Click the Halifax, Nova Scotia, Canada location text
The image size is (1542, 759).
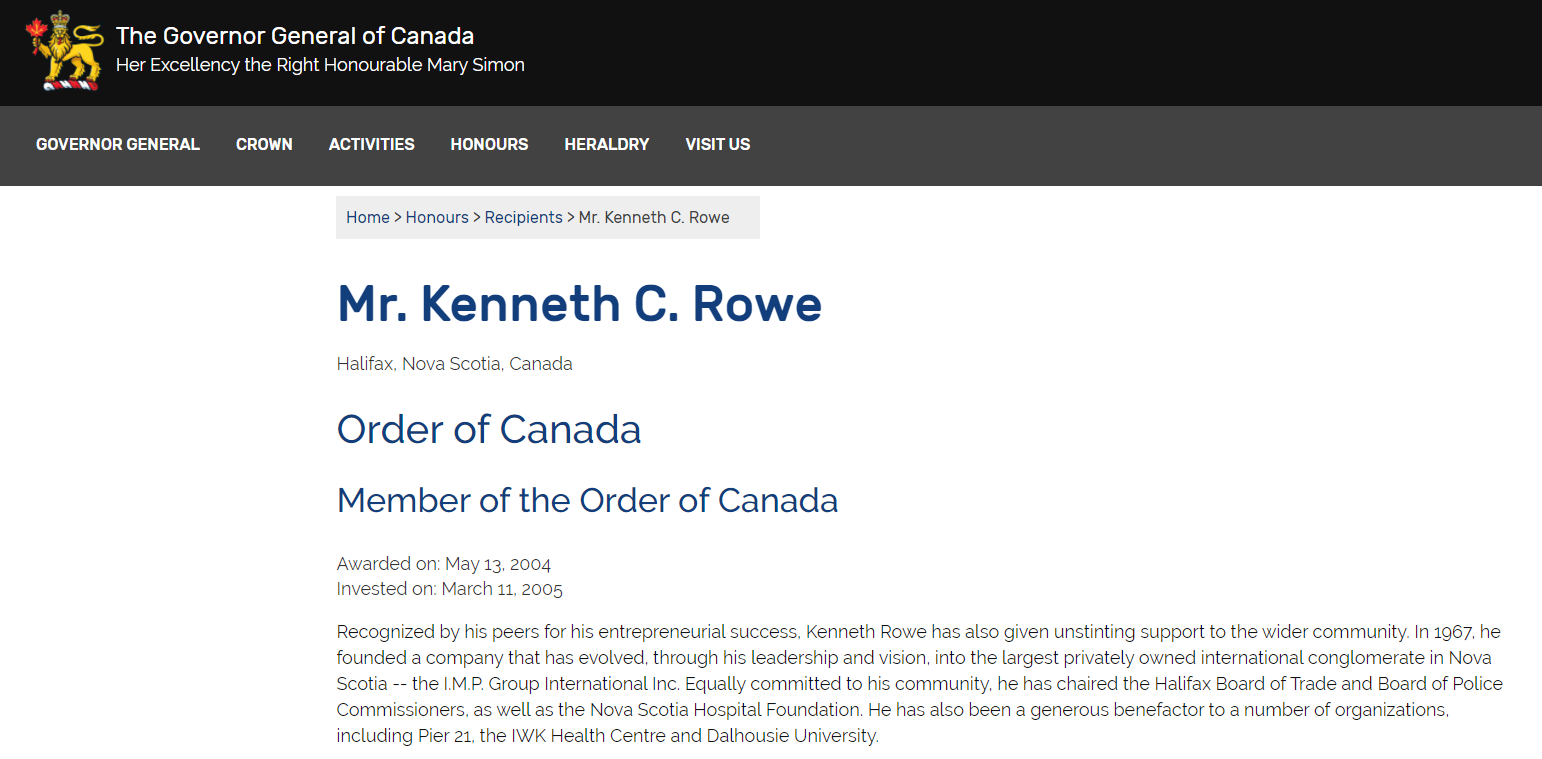point(455,364)
